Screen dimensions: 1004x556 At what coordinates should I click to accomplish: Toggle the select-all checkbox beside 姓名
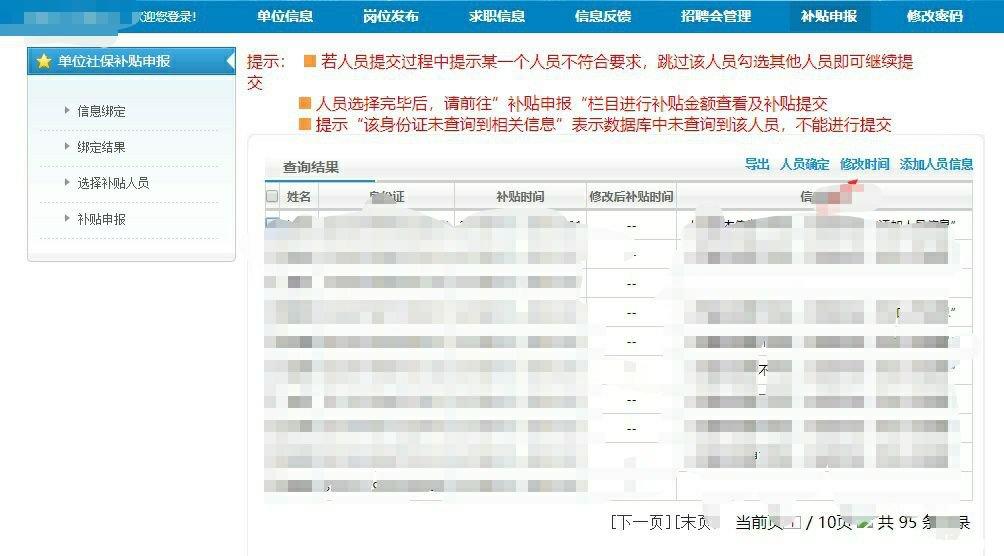[272, 196]
